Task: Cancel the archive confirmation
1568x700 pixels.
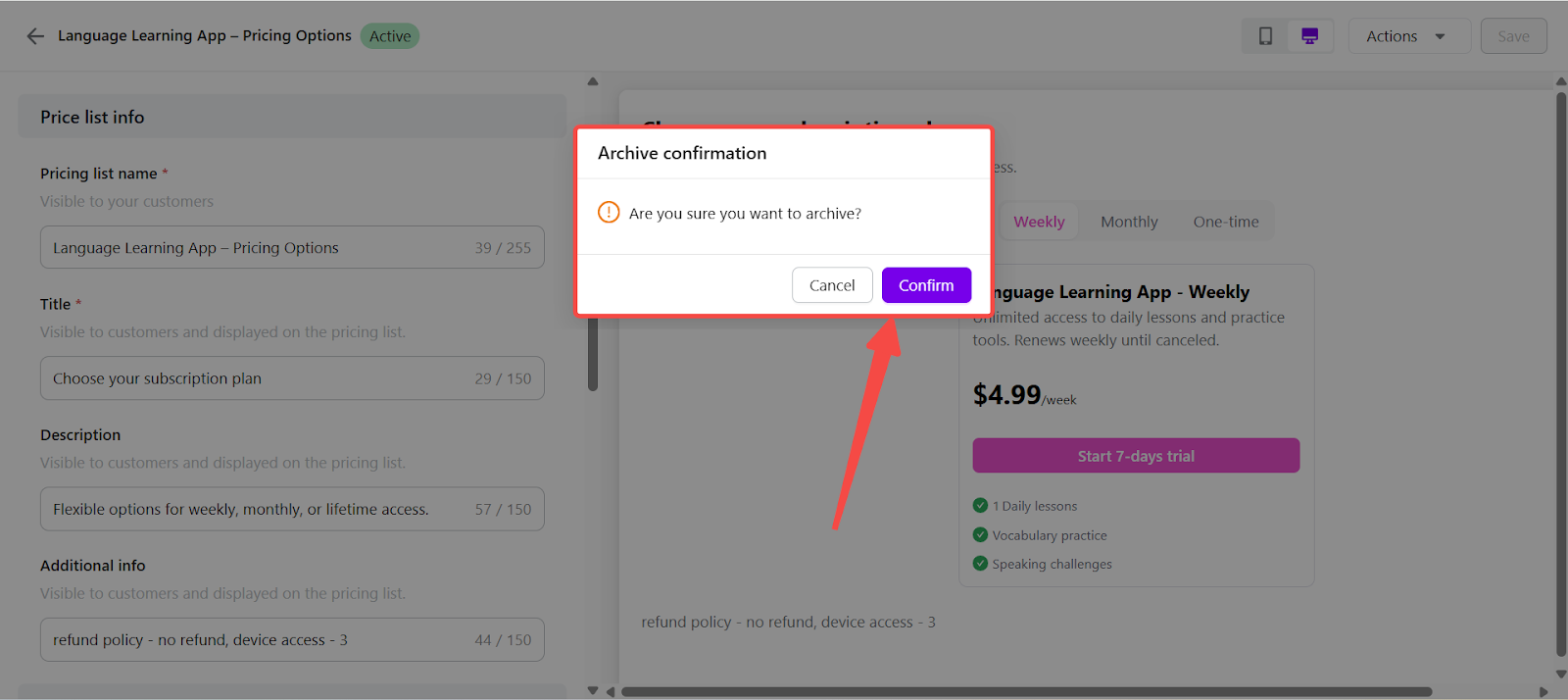Action: tap(832, 285)
